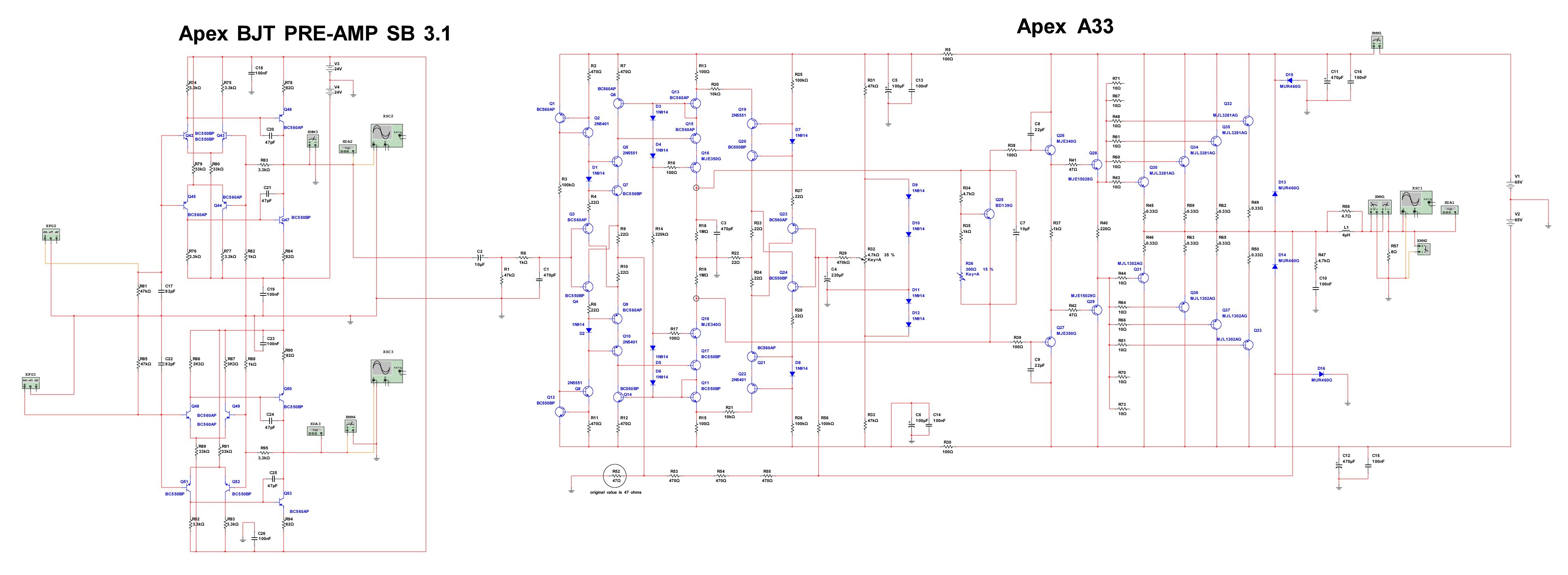Click the 'MJE15029G' label near Q29
The width and height of the screenshot is (1568, 575).
pos(1083,295)
